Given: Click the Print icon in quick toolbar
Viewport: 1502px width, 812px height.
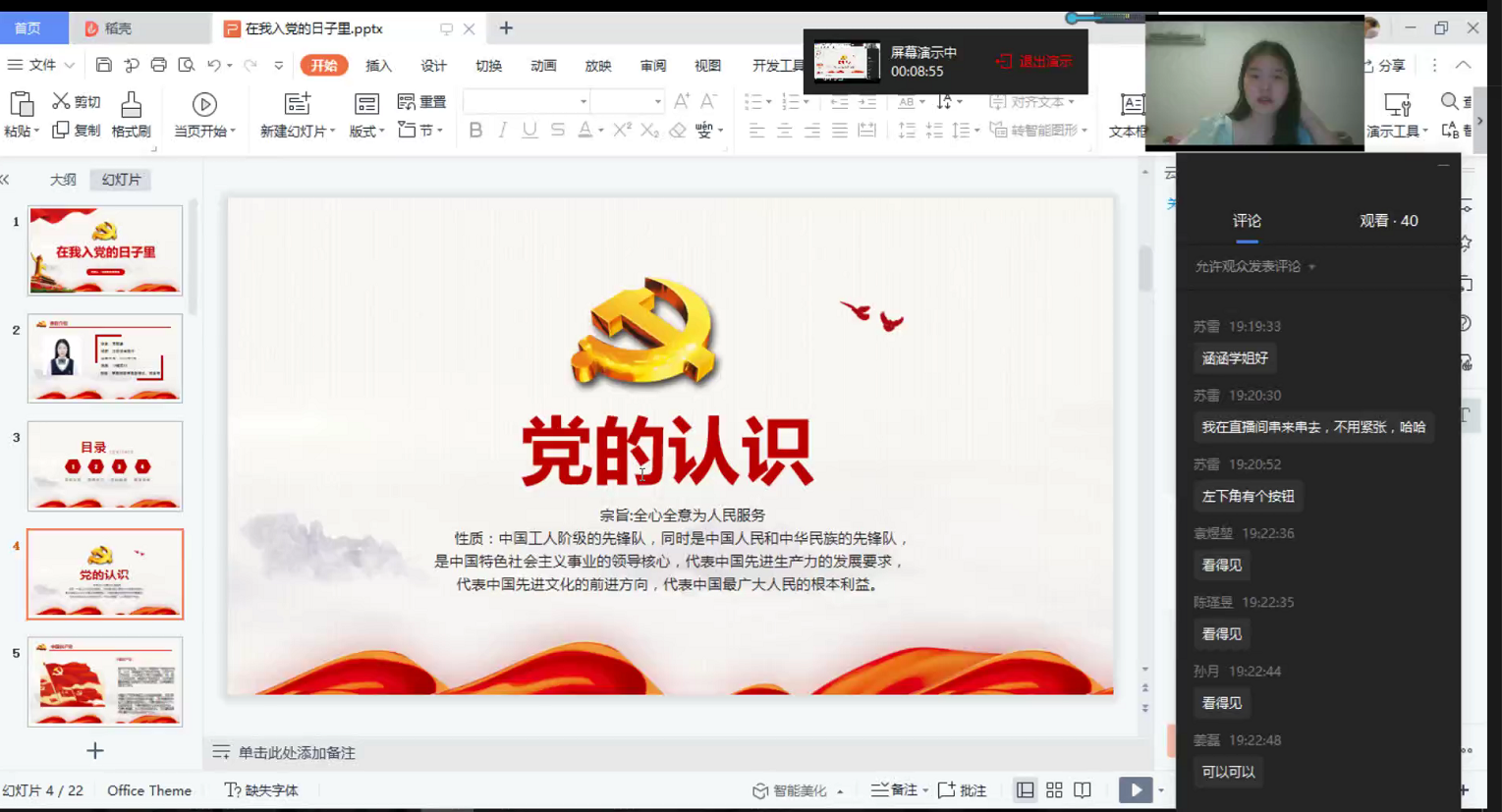Looking at the screenshot, I should click(x=158, y=65).
